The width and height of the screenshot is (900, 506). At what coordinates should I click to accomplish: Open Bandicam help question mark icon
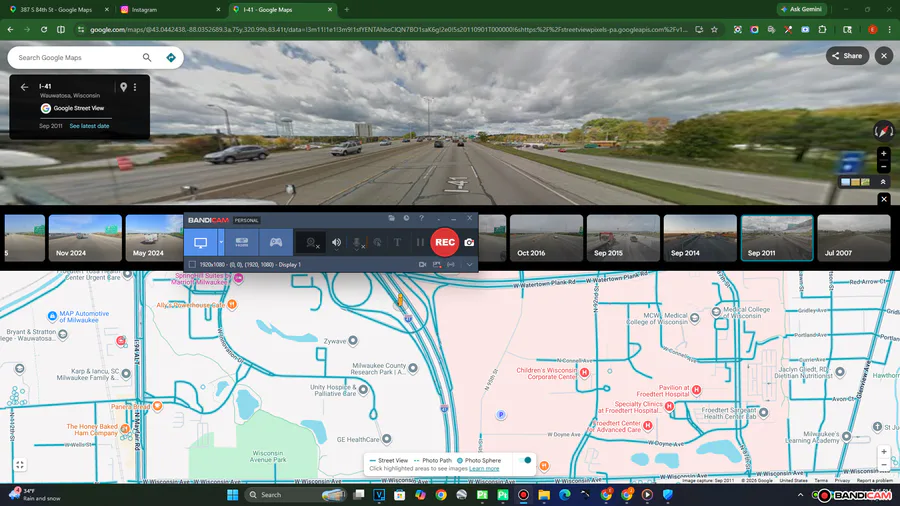[x=421, y=218]
